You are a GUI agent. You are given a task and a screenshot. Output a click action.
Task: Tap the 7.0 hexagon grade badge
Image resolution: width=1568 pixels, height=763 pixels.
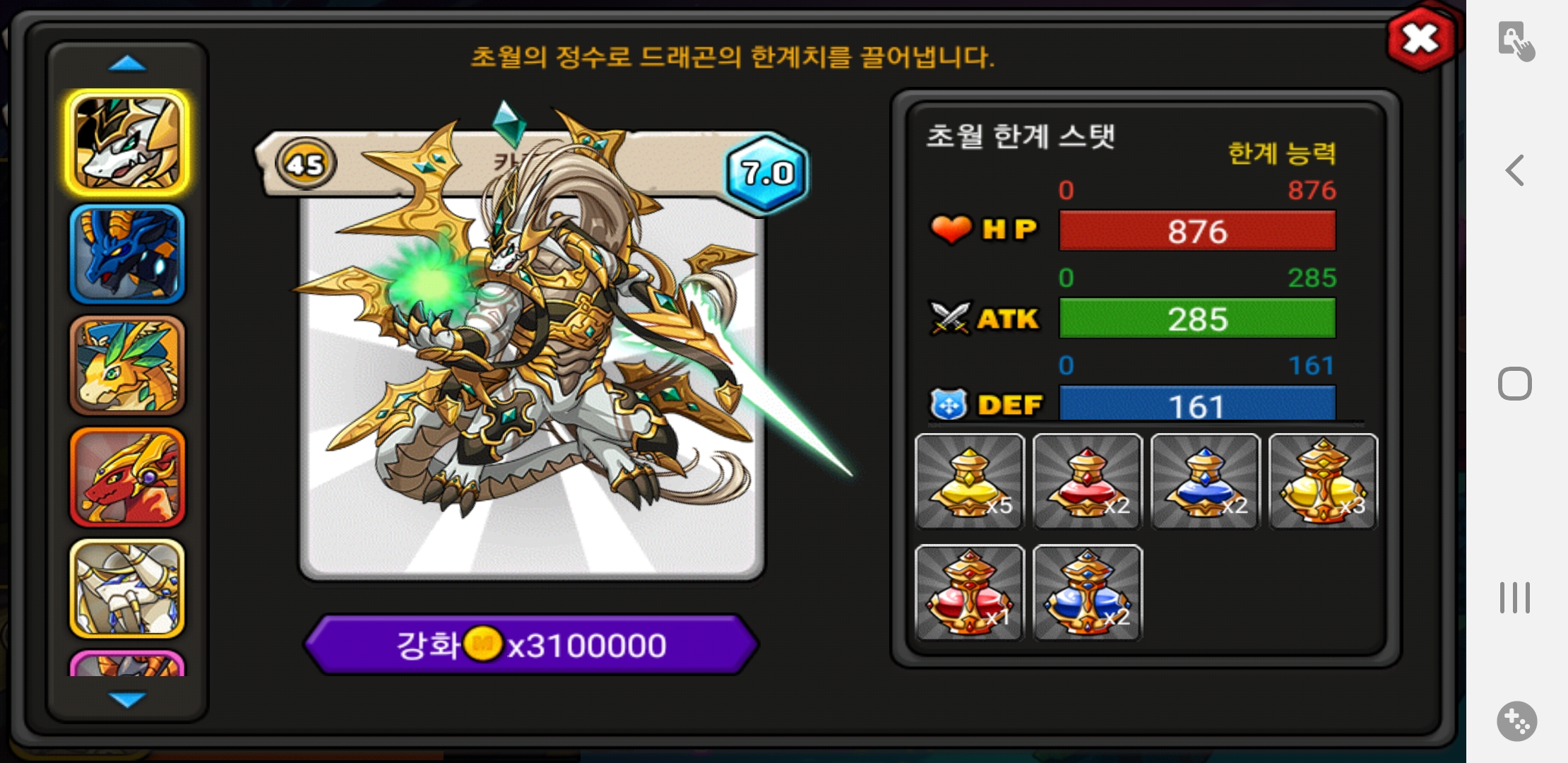[767, 172]
